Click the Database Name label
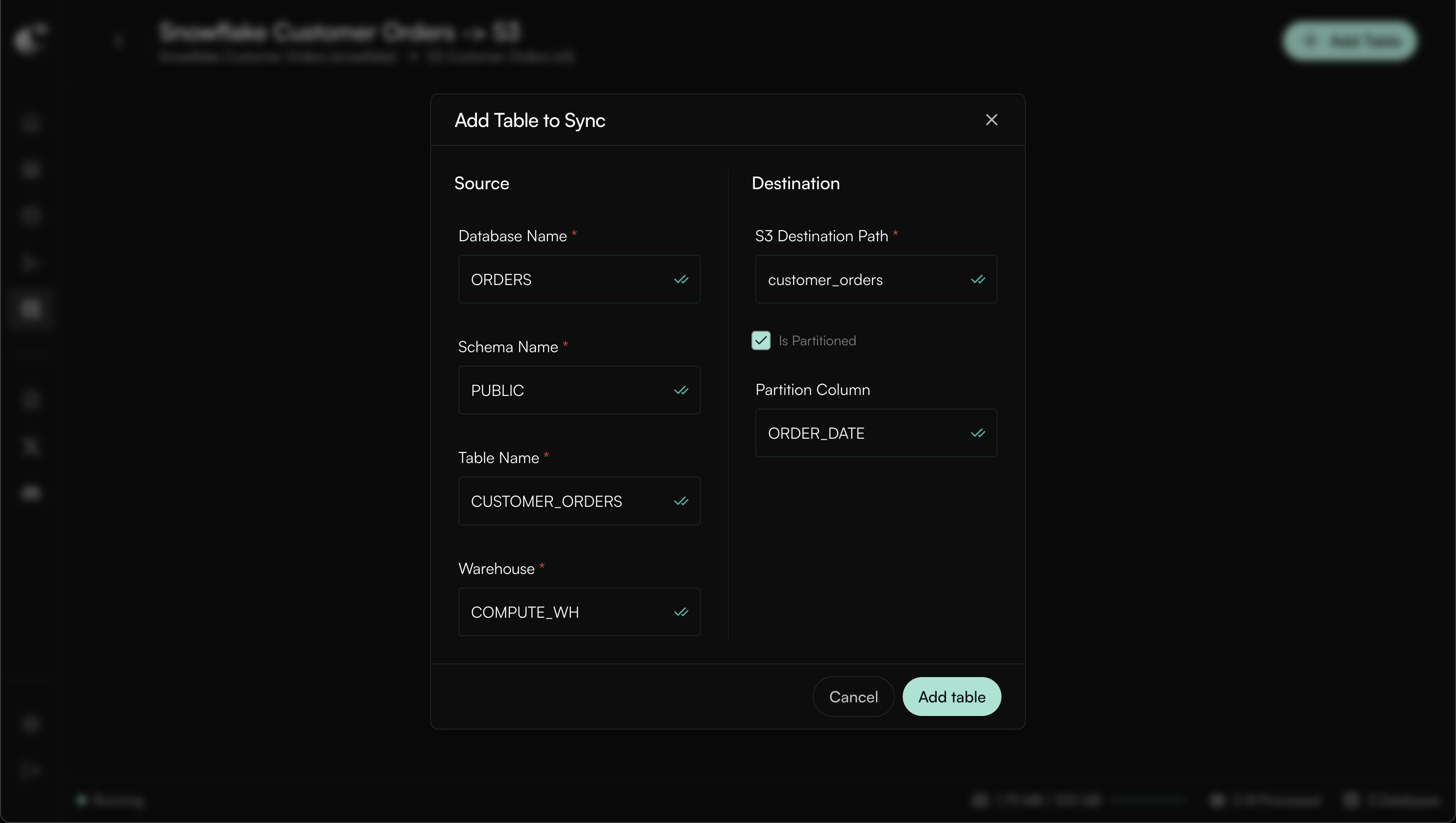The height and width of the screenshot is (823, 1456). tap(512, 236)
